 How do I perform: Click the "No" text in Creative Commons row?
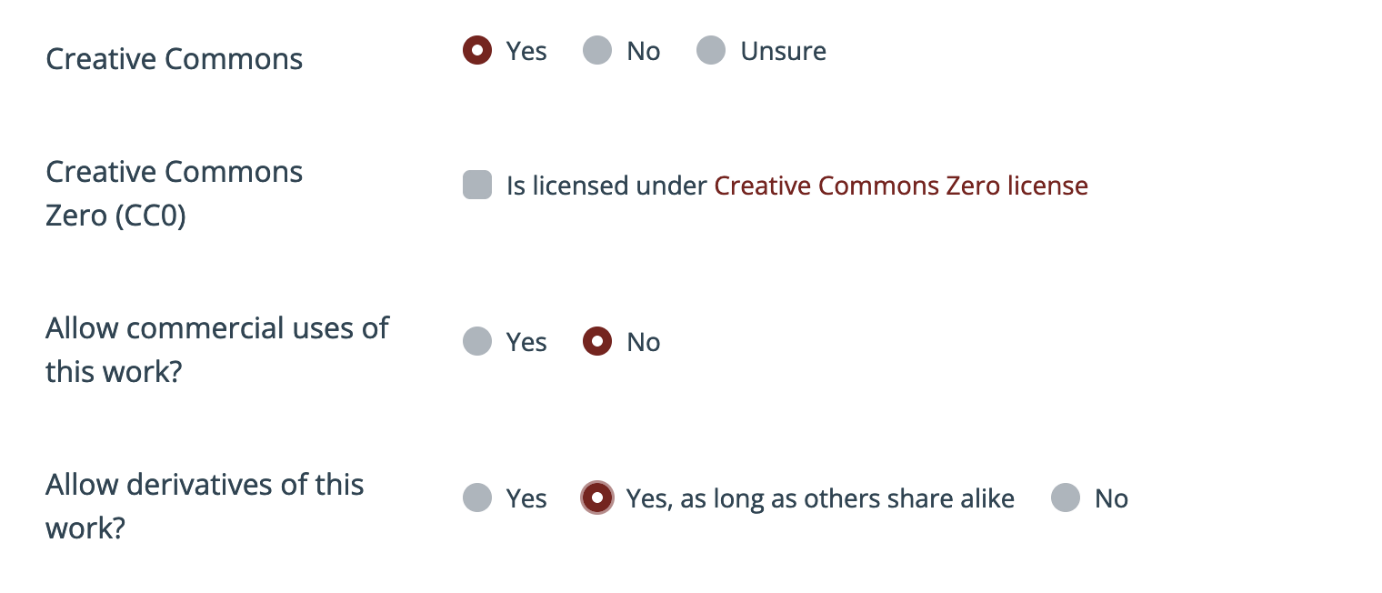[x=643, y=51]
